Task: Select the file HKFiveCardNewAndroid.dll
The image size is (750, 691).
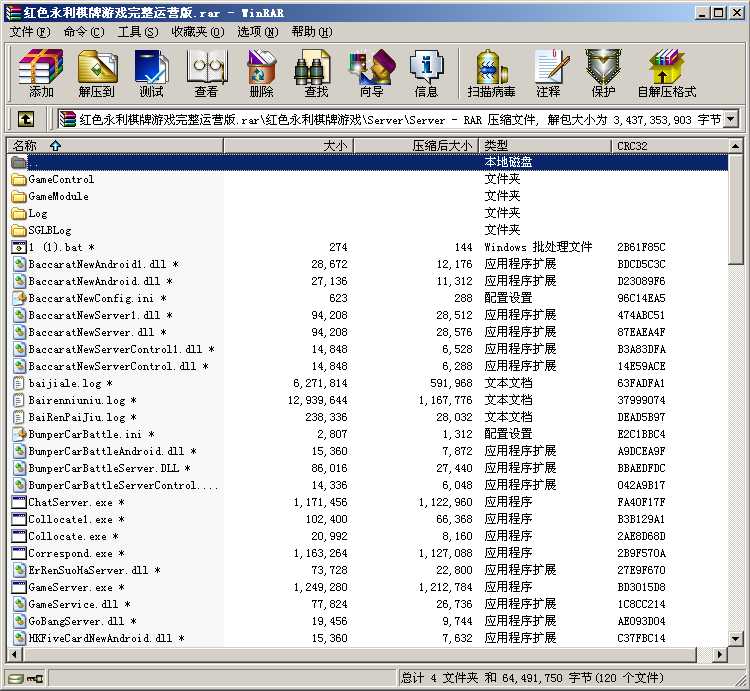Action: (106, 638)
